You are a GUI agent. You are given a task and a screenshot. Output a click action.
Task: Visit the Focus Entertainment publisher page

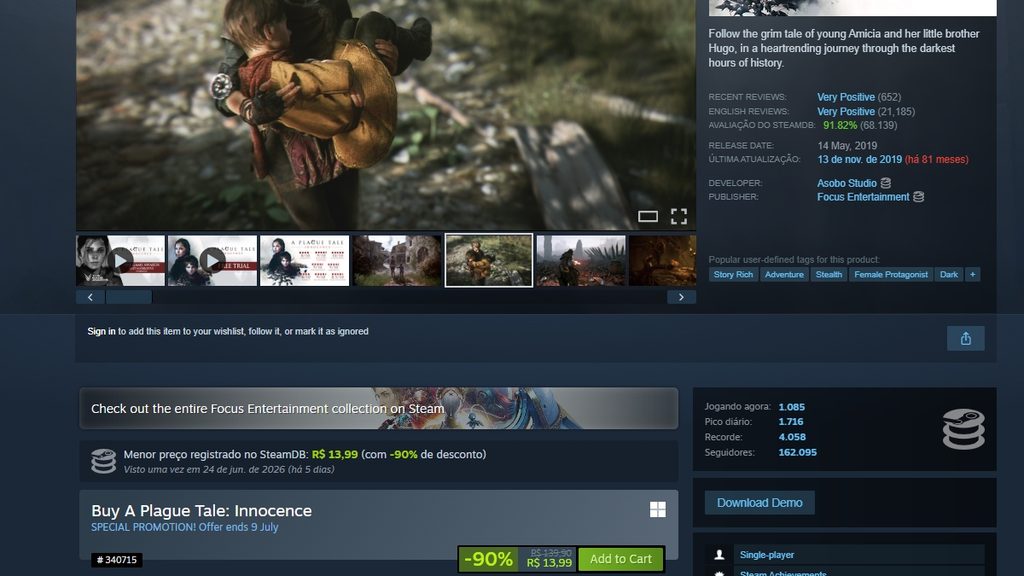pyautogui.click(x=863, y=197)
